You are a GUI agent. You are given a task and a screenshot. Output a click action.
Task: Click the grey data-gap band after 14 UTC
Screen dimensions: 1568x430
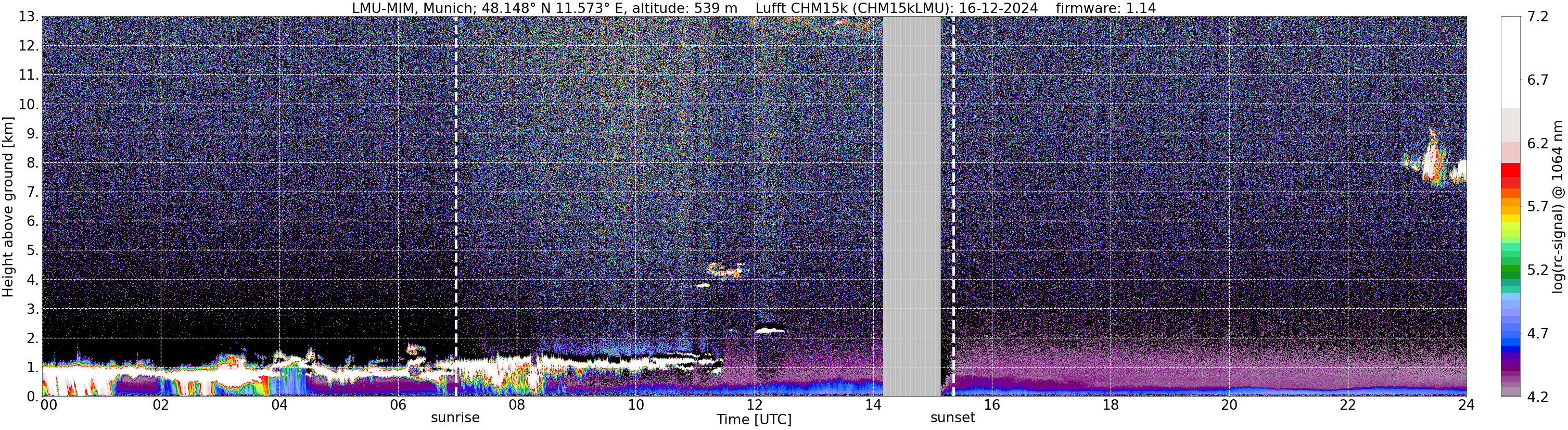pyautogui.click(x=912, y=206)
